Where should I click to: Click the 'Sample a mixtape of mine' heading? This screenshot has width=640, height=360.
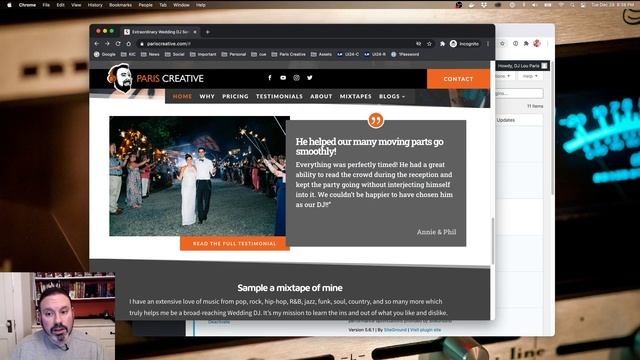(x=290, y=288)
